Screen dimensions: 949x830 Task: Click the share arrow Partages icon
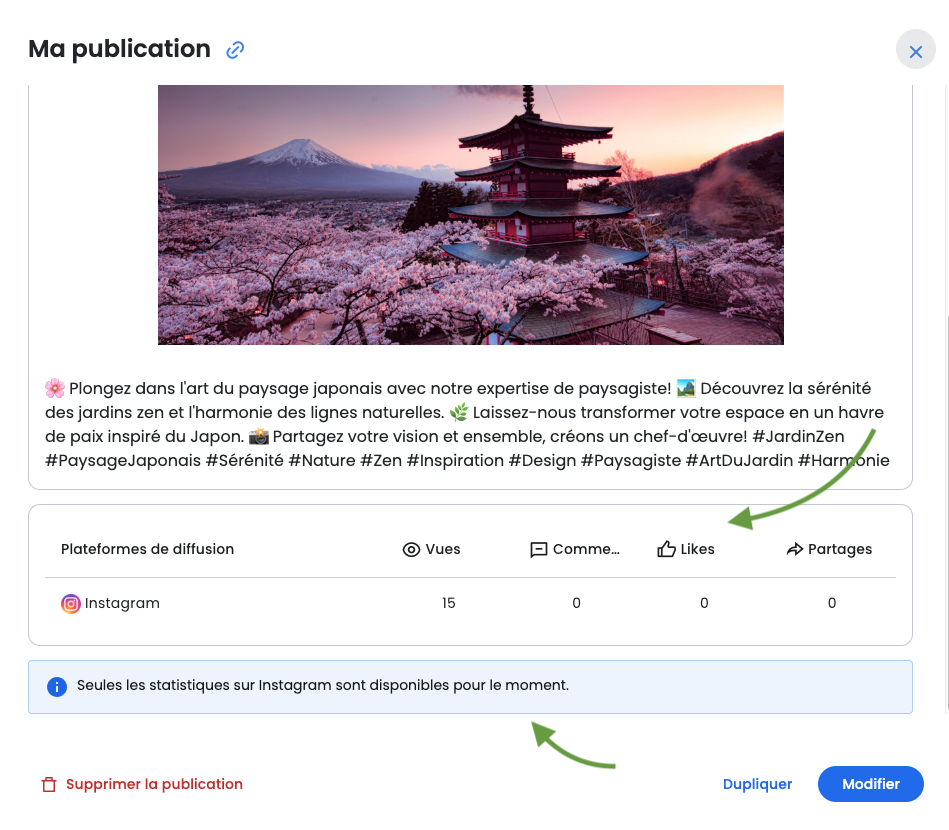click(795, 549)
